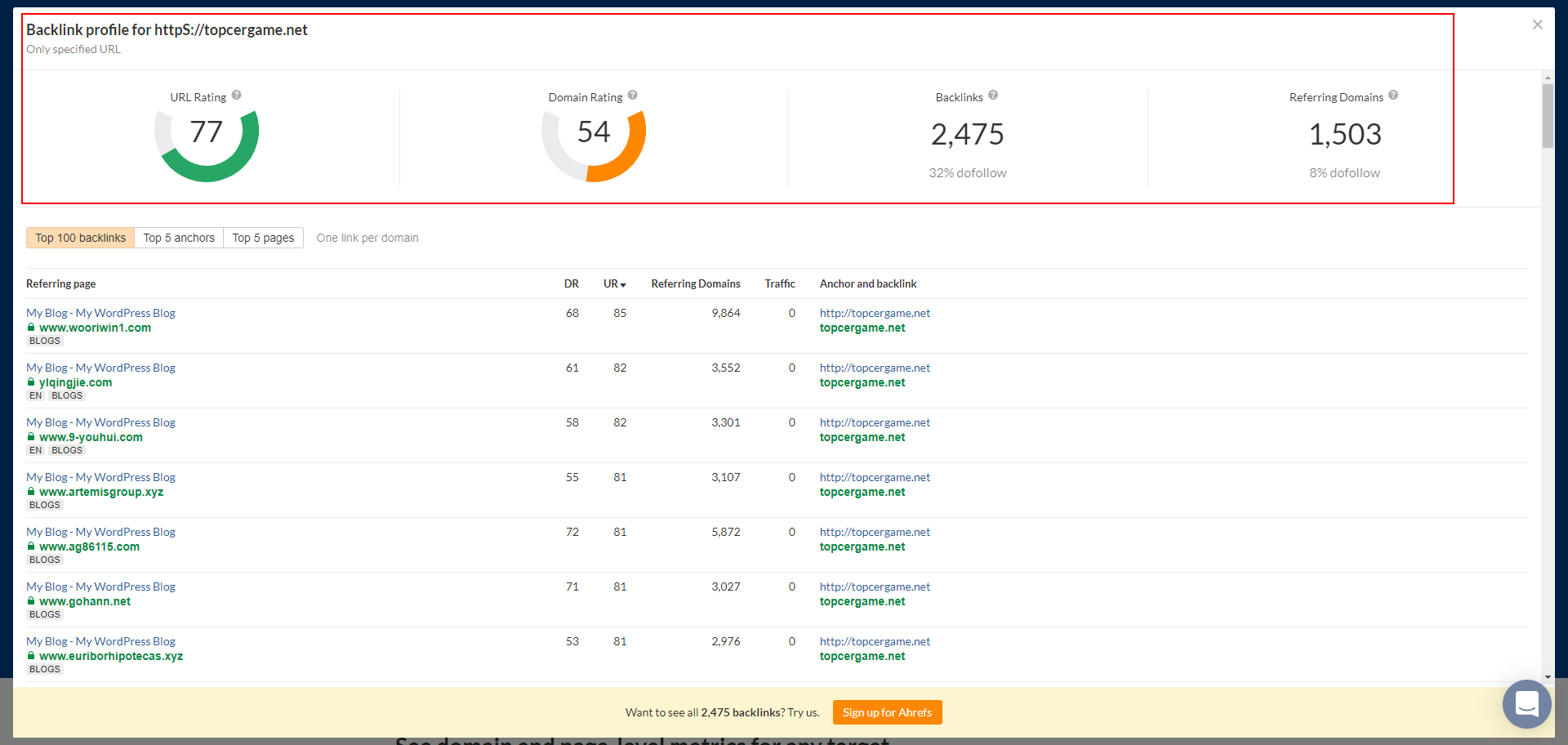Viewport: 1568px width, 745px height.
Task: Open the www.euriborhipotecas.xyz domain link
Action: point(111,656)
